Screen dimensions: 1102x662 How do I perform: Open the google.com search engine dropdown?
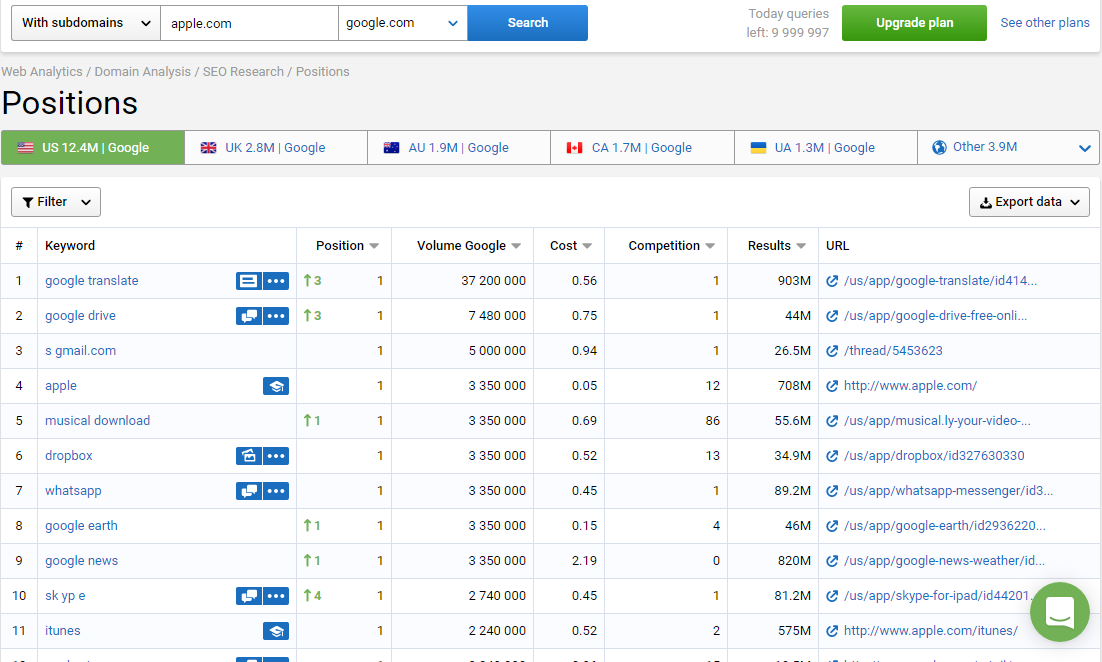click(403, 23)
